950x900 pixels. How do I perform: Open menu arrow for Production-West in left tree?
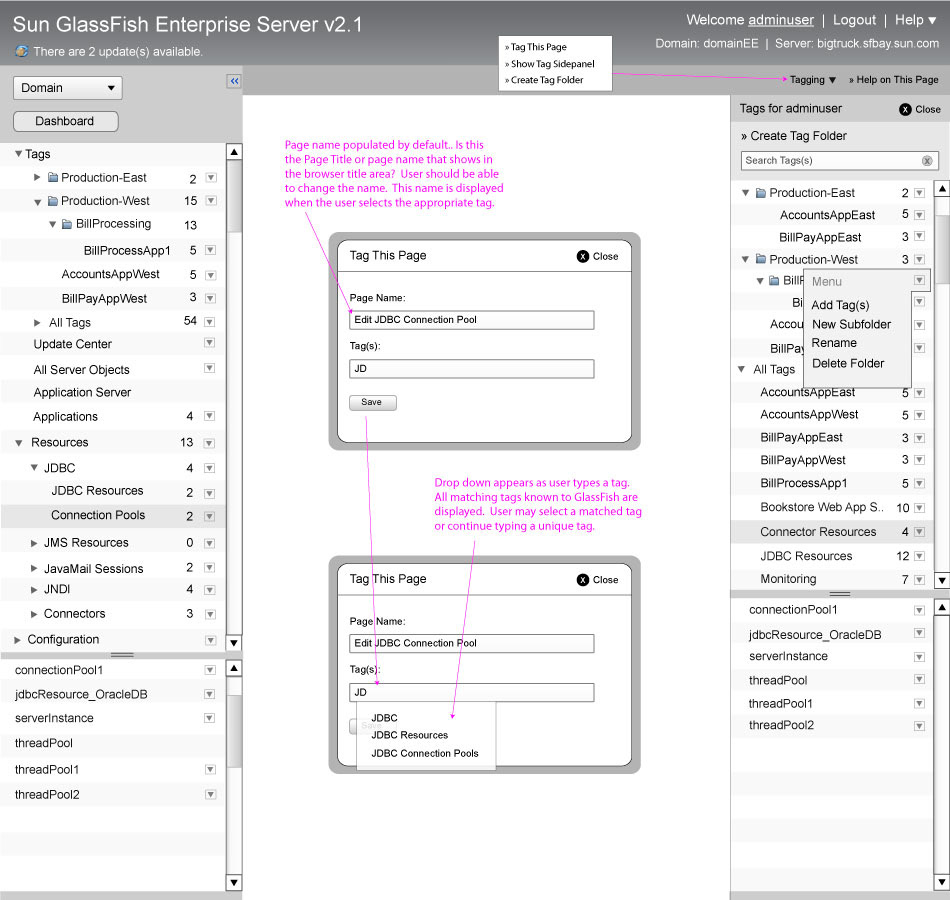coord(211,201)
